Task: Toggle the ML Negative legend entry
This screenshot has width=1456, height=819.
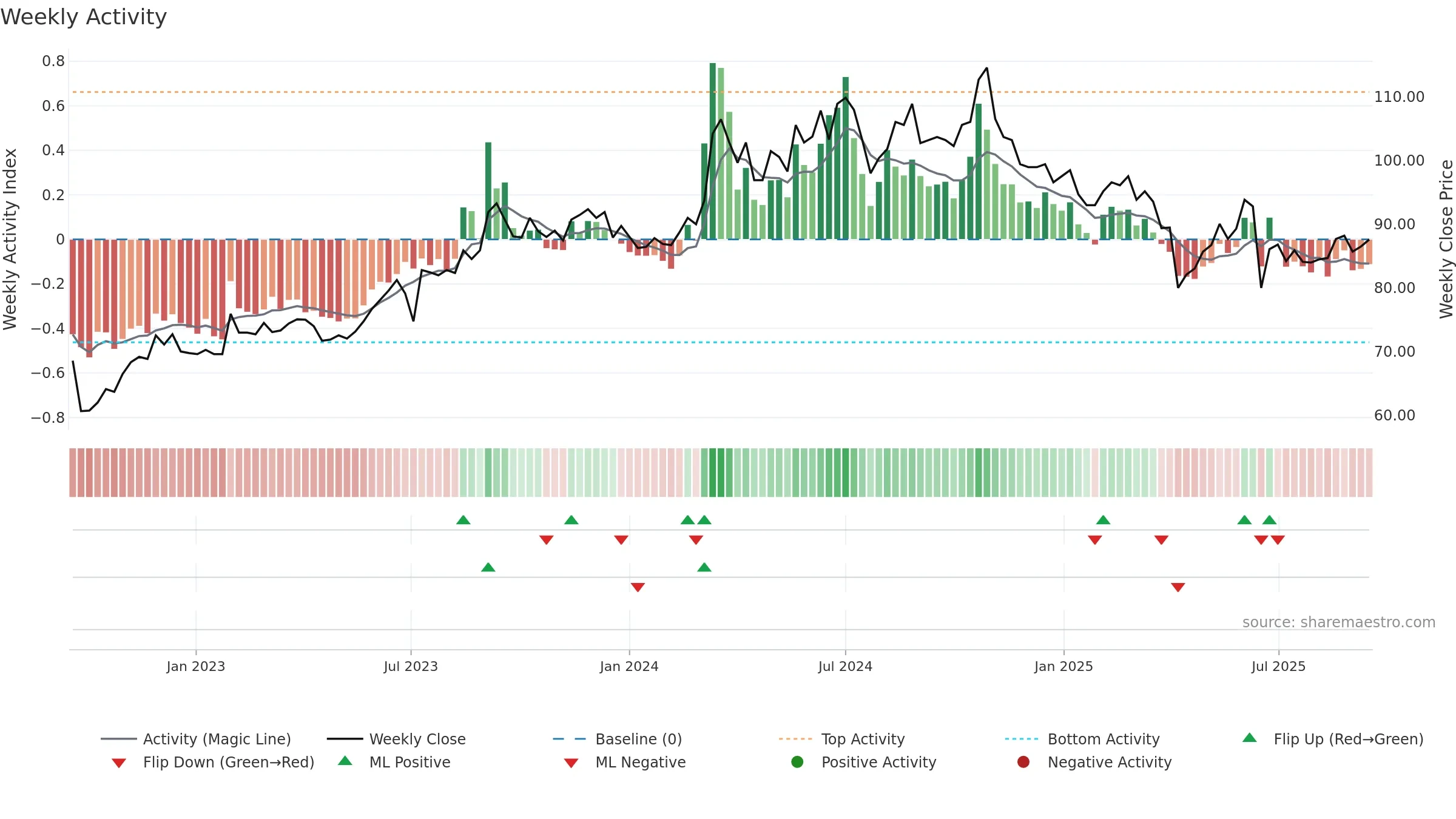Action: (625, 762)
